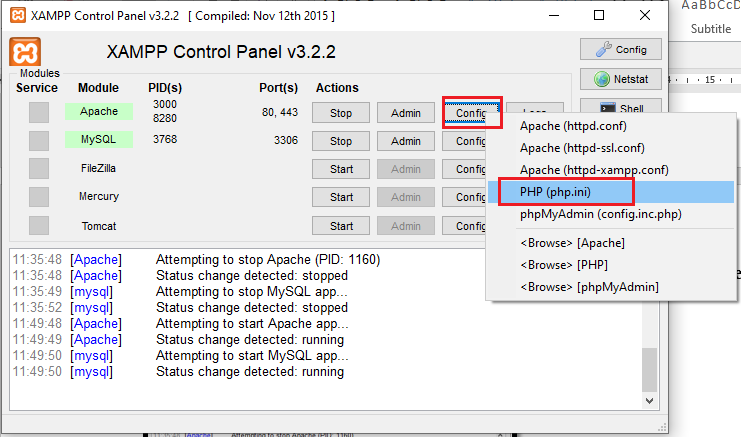This screenshot has width=741, height=437.
Task: Click the 'Attempting to start MySQL app...' log line
Action: pyautogui.click(x=252, y=355)
